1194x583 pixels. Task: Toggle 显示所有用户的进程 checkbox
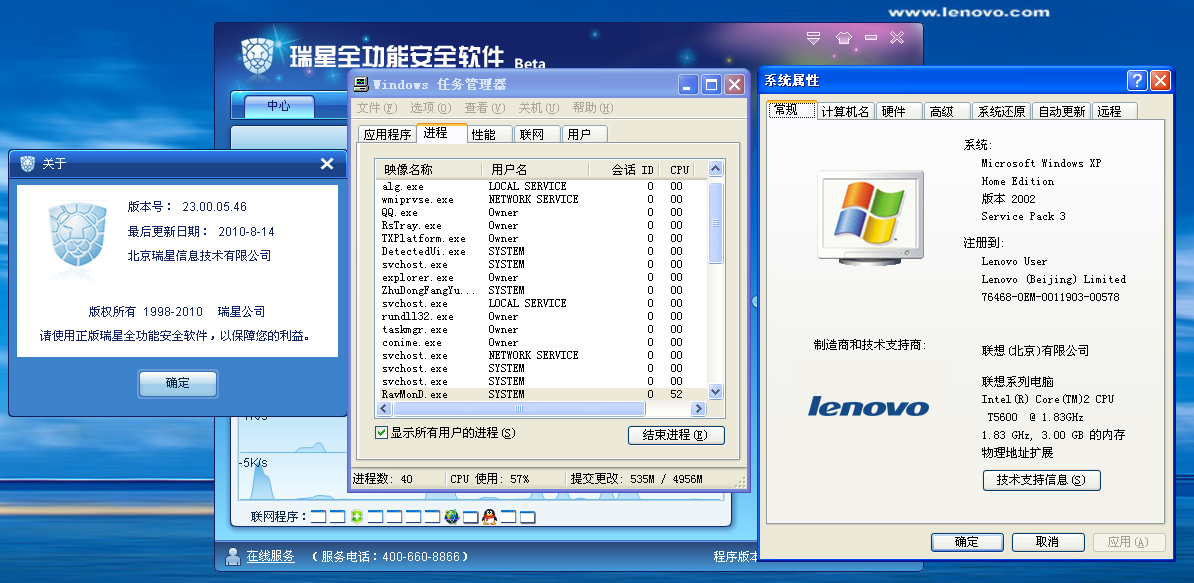382,432
